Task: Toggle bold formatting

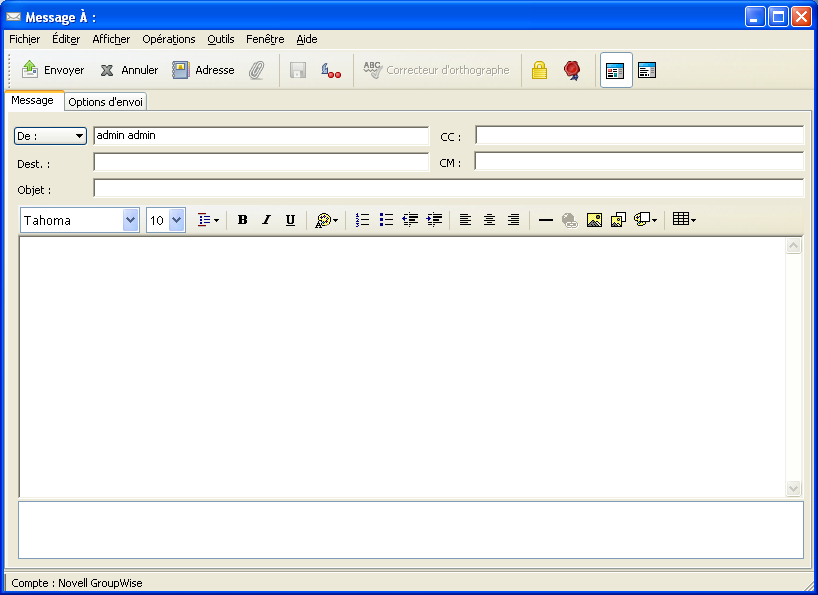Action: [x=242, y=220]
